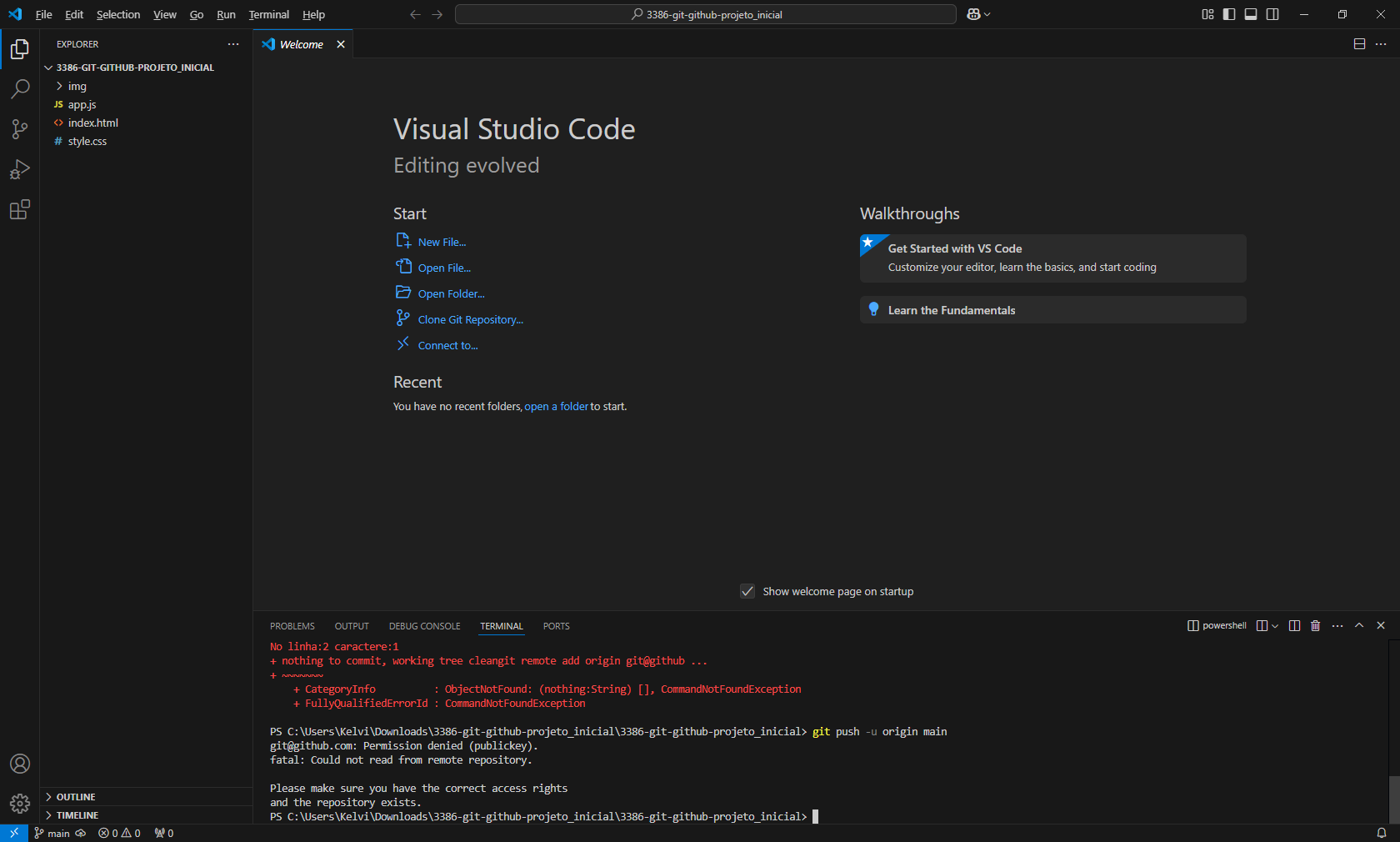This screenshot has height=842, width=1400.
Task: Split the editor right
Action: pyautogui.click(x=1359, y=44)
